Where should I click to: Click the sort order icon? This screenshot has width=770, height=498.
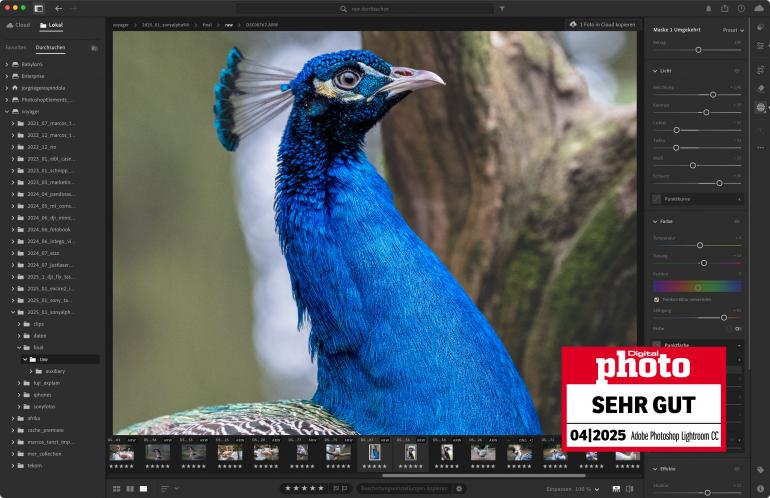click(x=165, y=489)
